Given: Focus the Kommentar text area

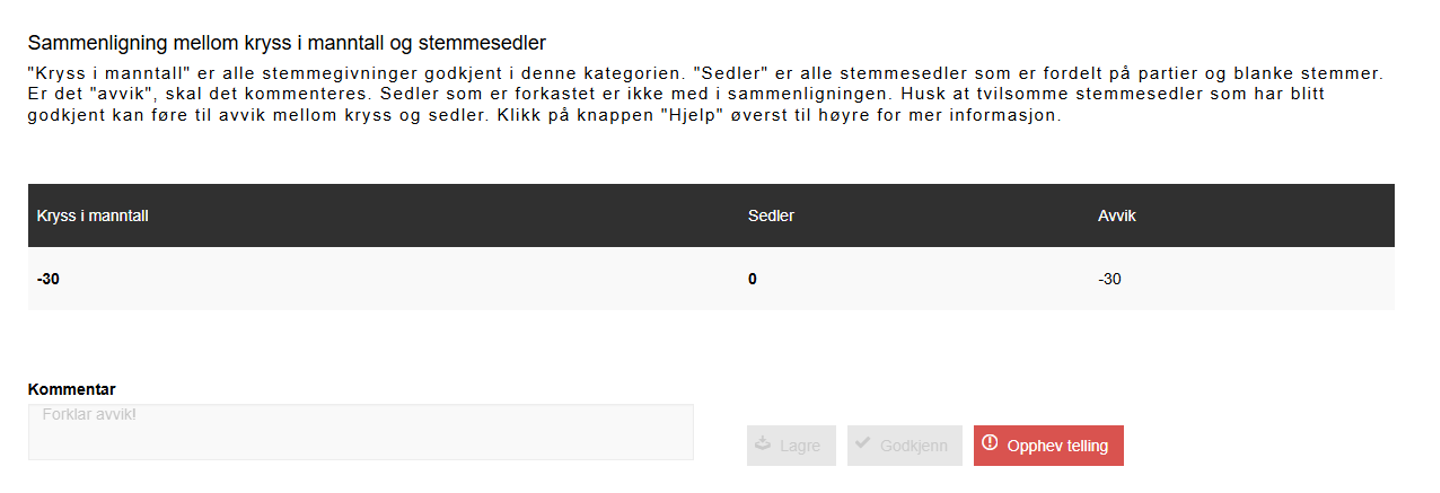Looking at the screenshot, I should 360,432.
